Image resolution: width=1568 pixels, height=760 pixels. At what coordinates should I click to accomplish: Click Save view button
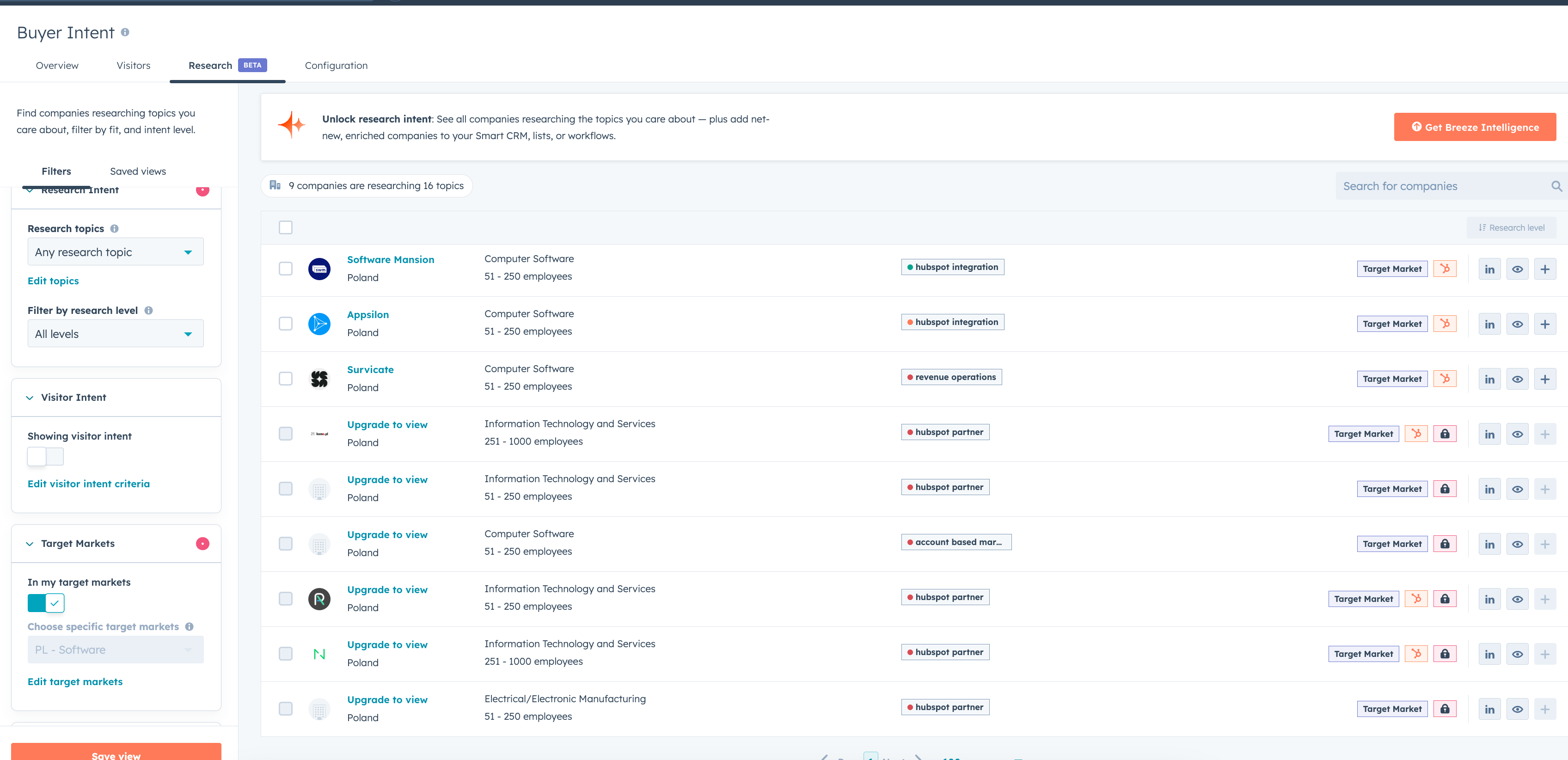click(116, 752)
